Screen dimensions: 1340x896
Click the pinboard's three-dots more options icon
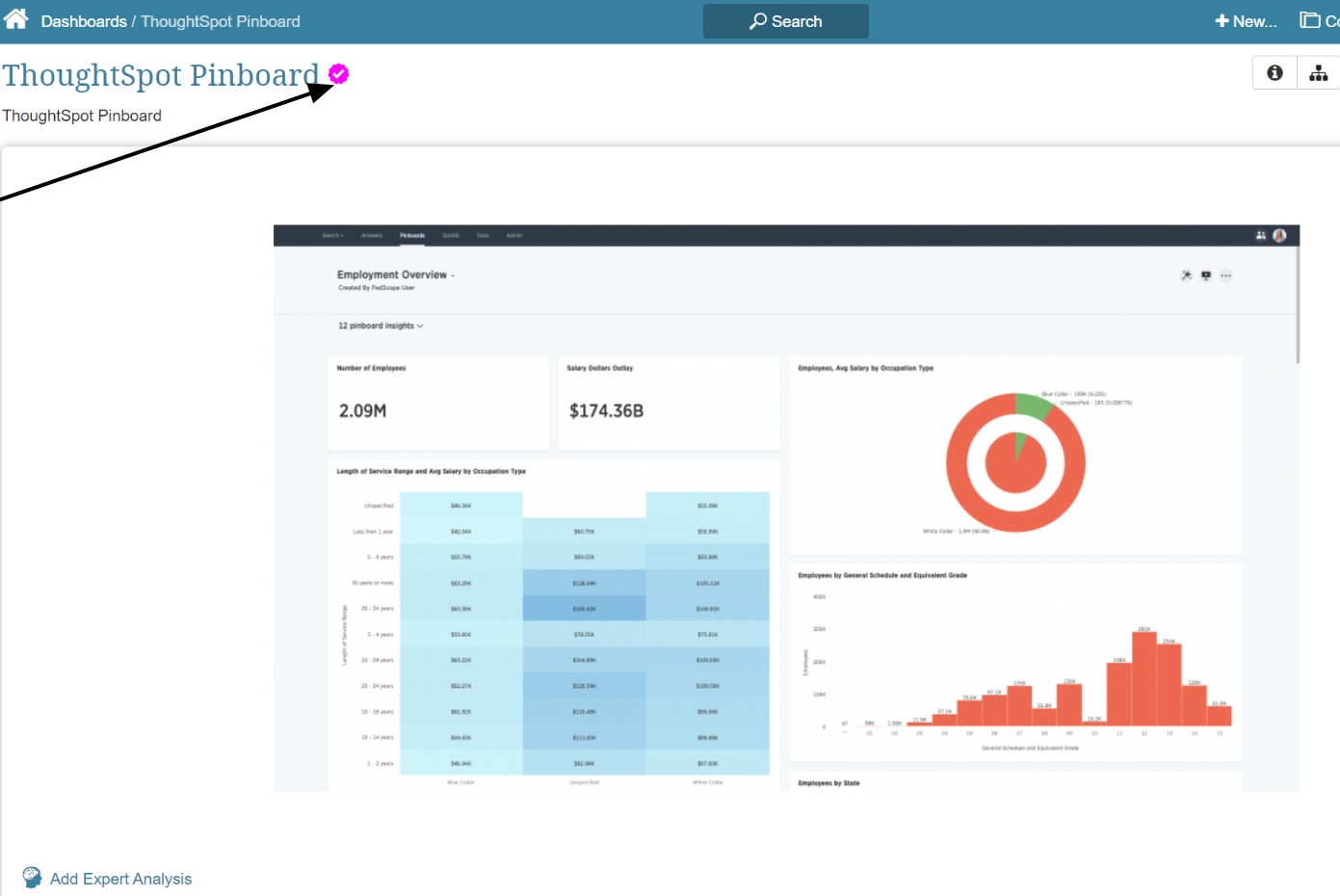(1225, 276)
